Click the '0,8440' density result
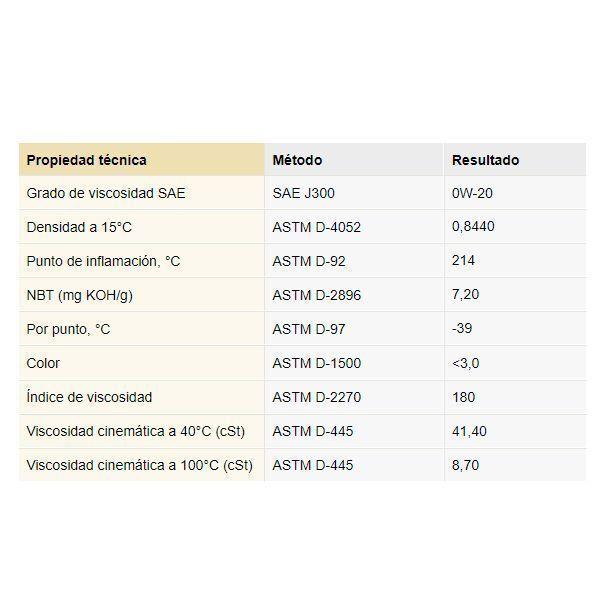 [473, 227]
